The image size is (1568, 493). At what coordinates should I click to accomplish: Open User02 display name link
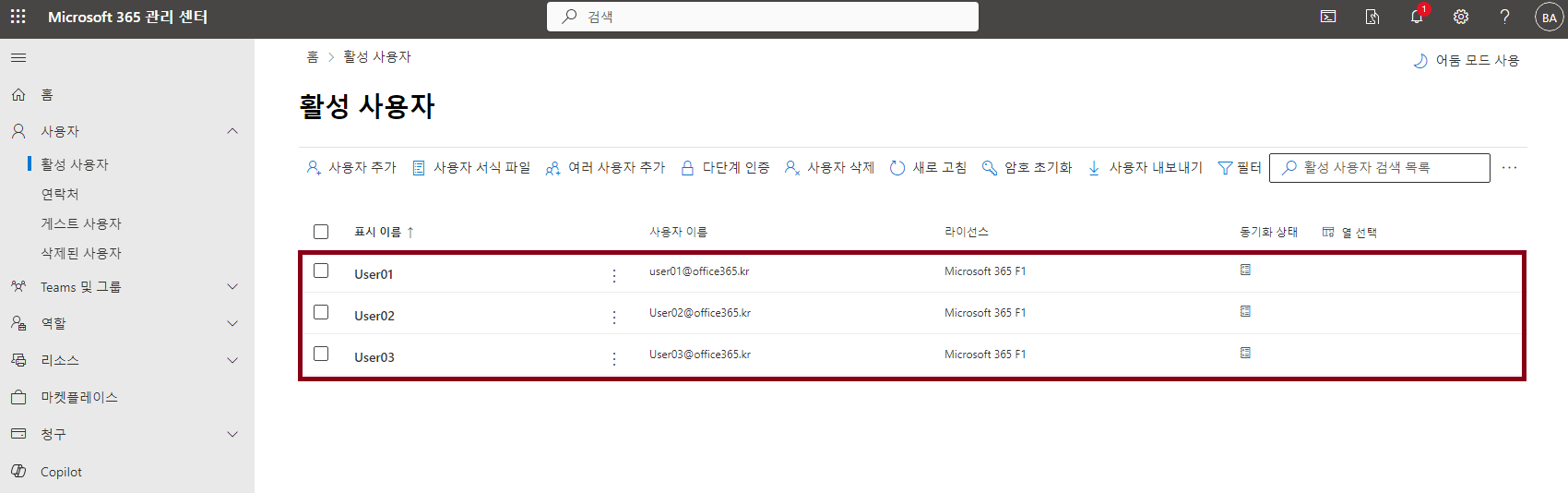tap(374, 316)
